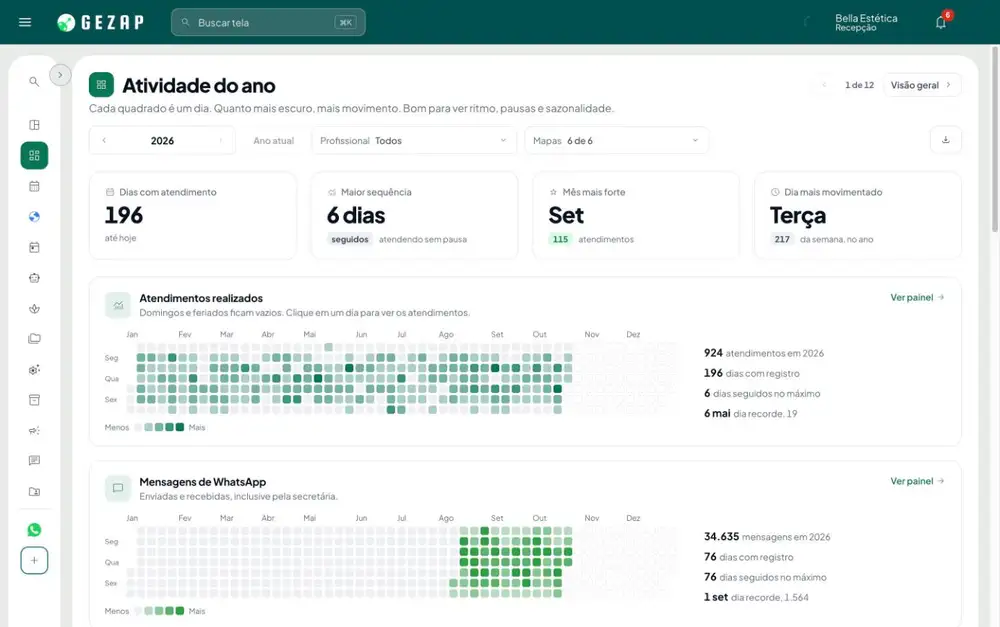Screen dimensions: 1000x627
Task: Open the contact folder icon in sidebar
Action: click(x=34, y=491)
